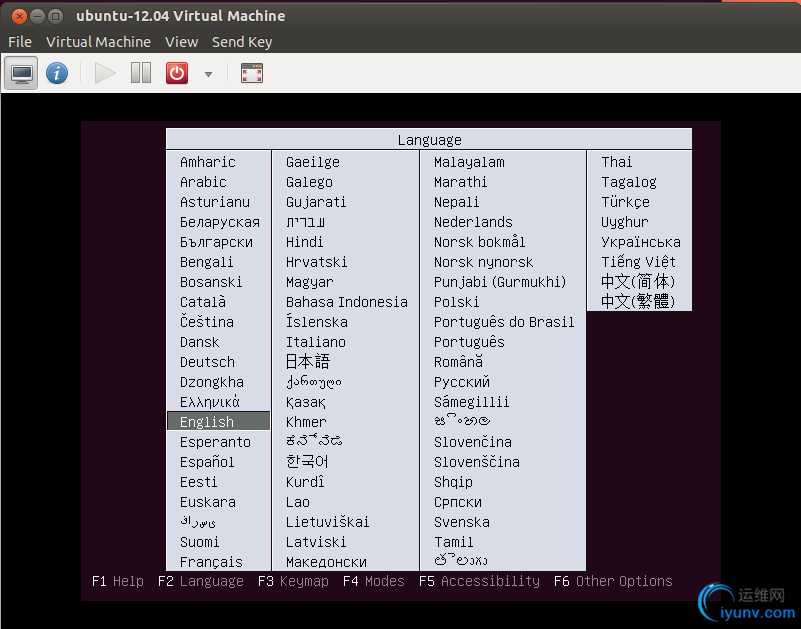Open the Send Key menu

[241, 42]
